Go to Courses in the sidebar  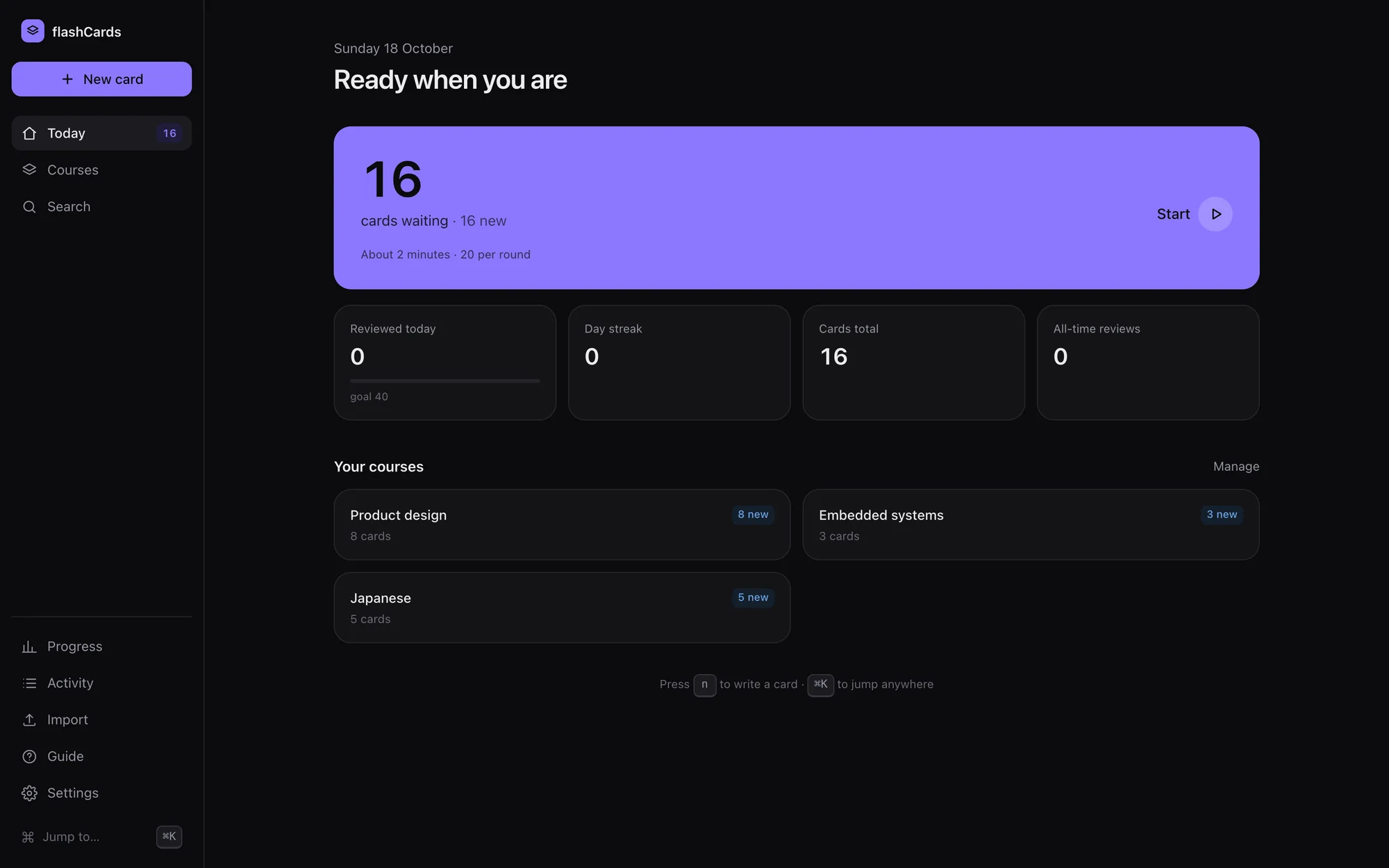pyautogui.click(x=73, y=170)
